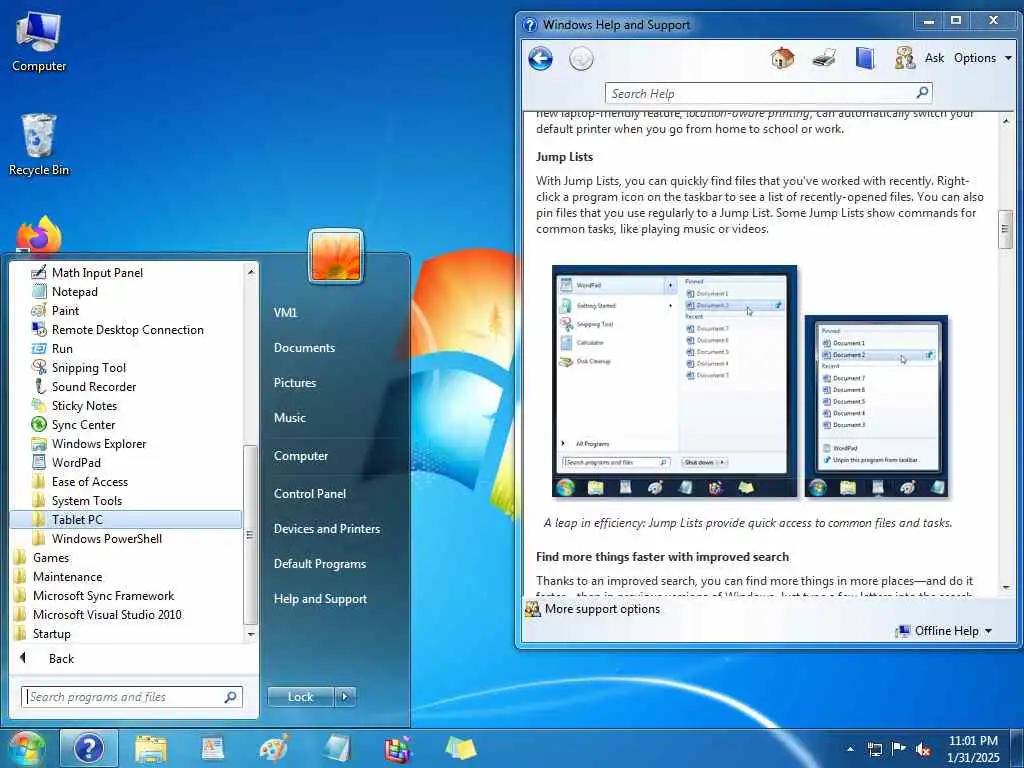Open the Paint taskbar icon
This screenshot has height=768, width=1024.
pos(274,749)
